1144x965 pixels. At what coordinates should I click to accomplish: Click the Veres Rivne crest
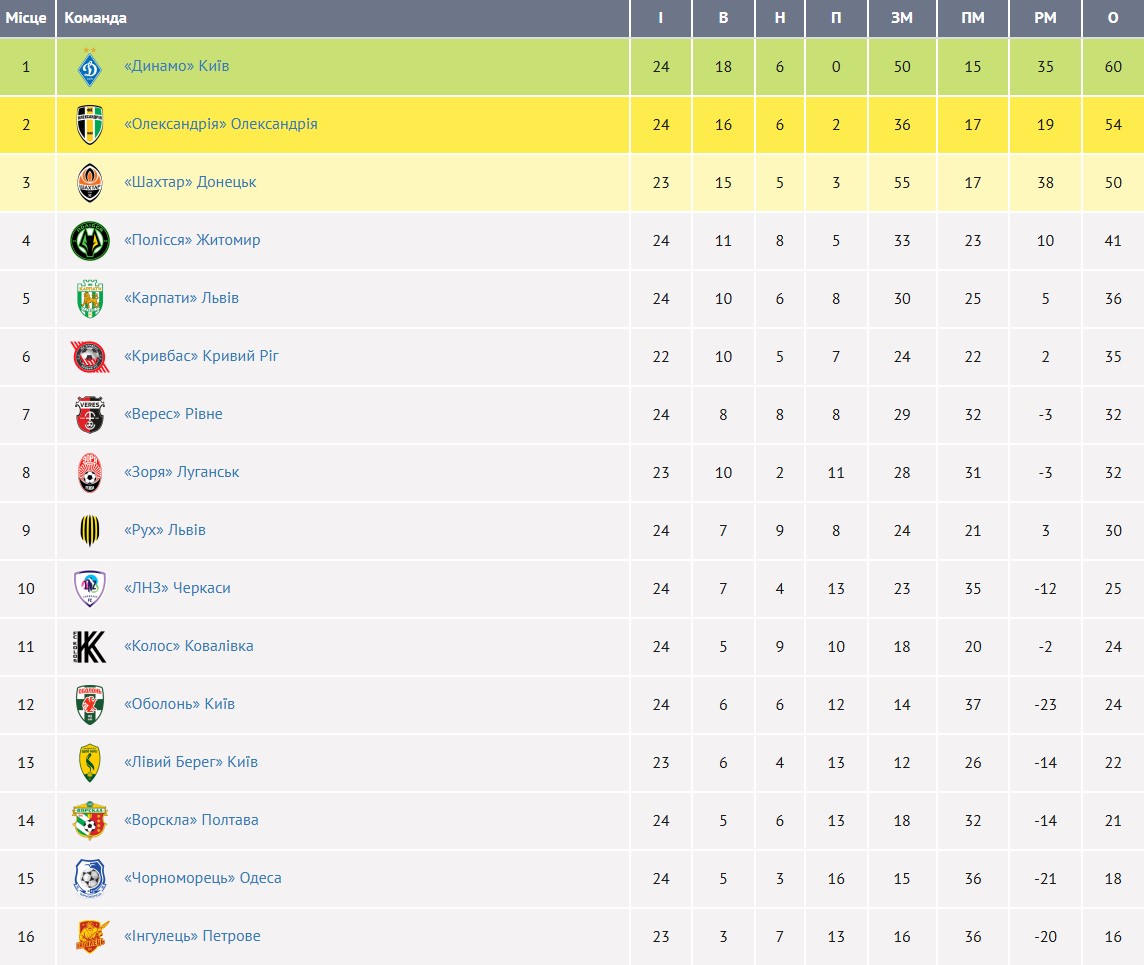click(90, 415)
